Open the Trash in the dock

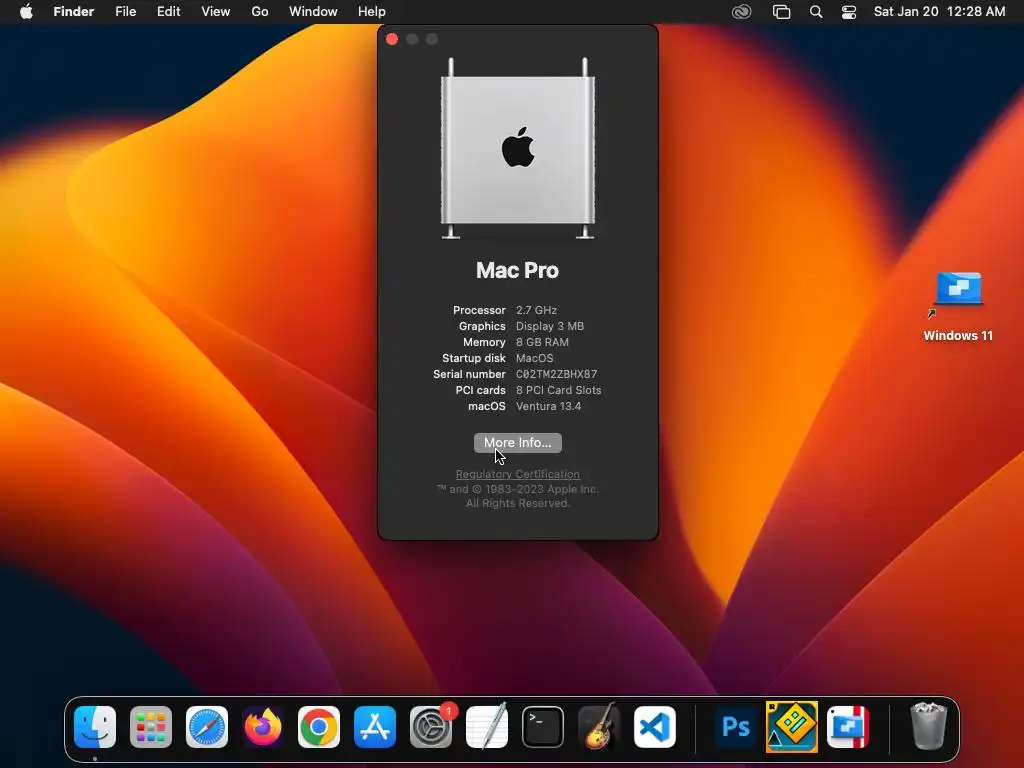point(929,726)
